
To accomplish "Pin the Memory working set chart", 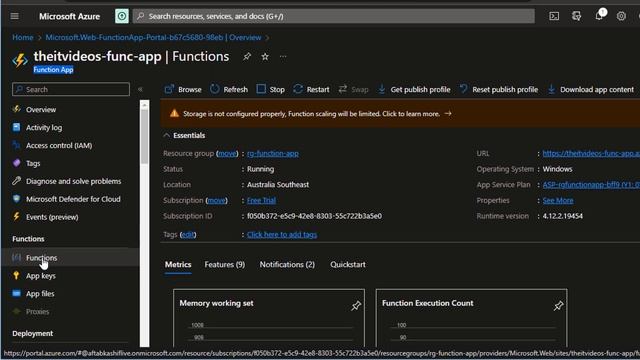I will tap(356, 305).
